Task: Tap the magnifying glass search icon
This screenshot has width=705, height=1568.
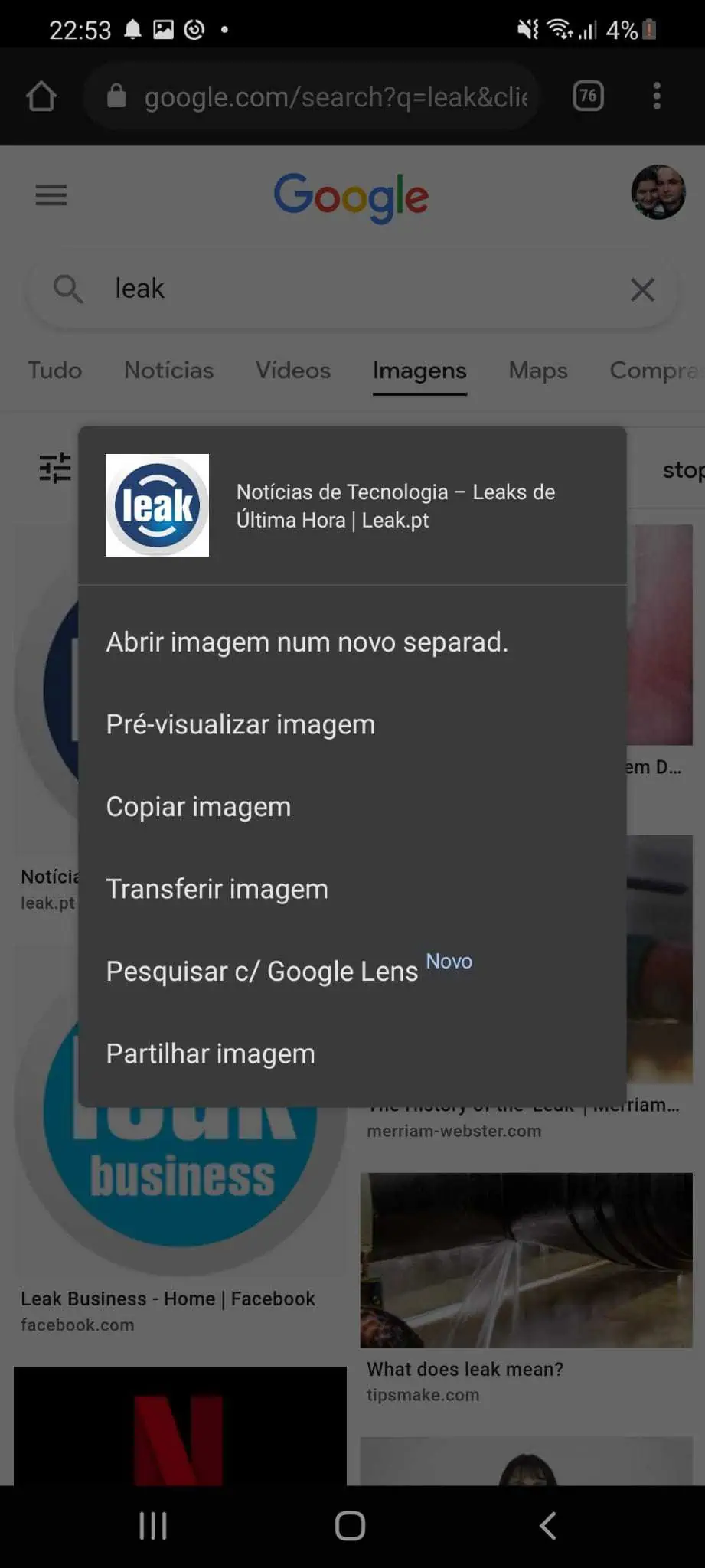Action: point(67,289)
